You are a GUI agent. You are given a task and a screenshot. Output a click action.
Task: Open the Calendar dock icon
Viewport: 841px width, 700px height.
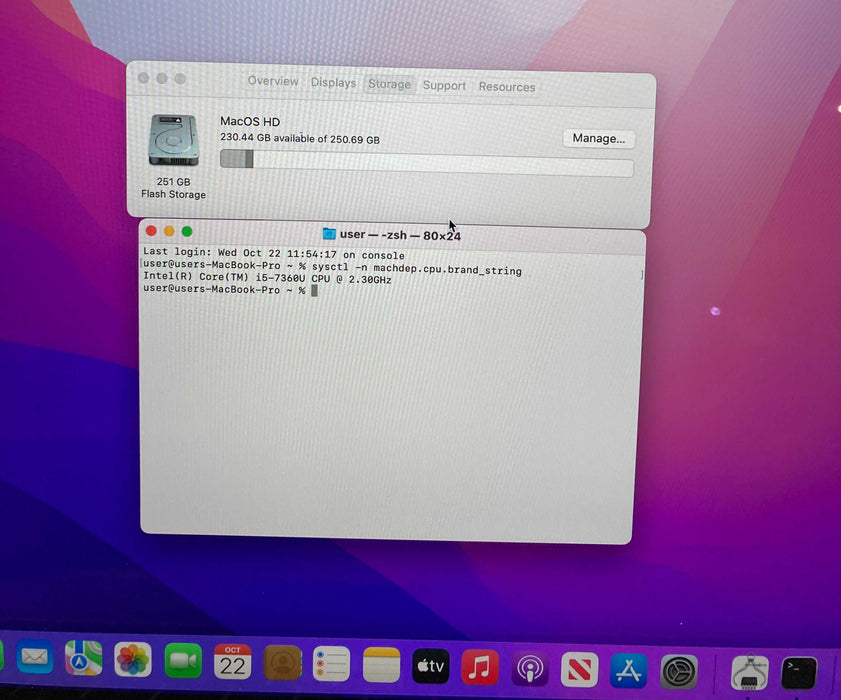point(232,662)
